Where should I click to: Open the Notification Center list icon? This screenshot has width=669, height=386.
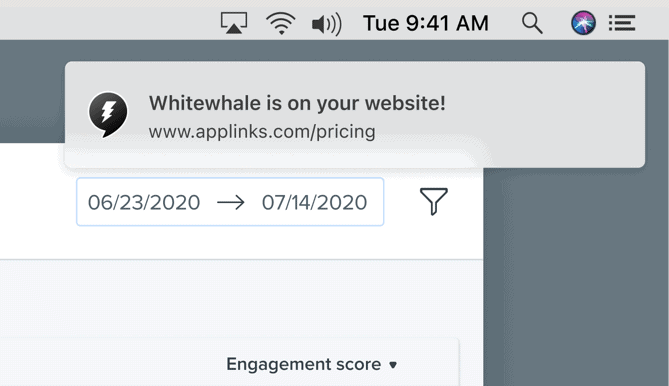click(622, 23)
